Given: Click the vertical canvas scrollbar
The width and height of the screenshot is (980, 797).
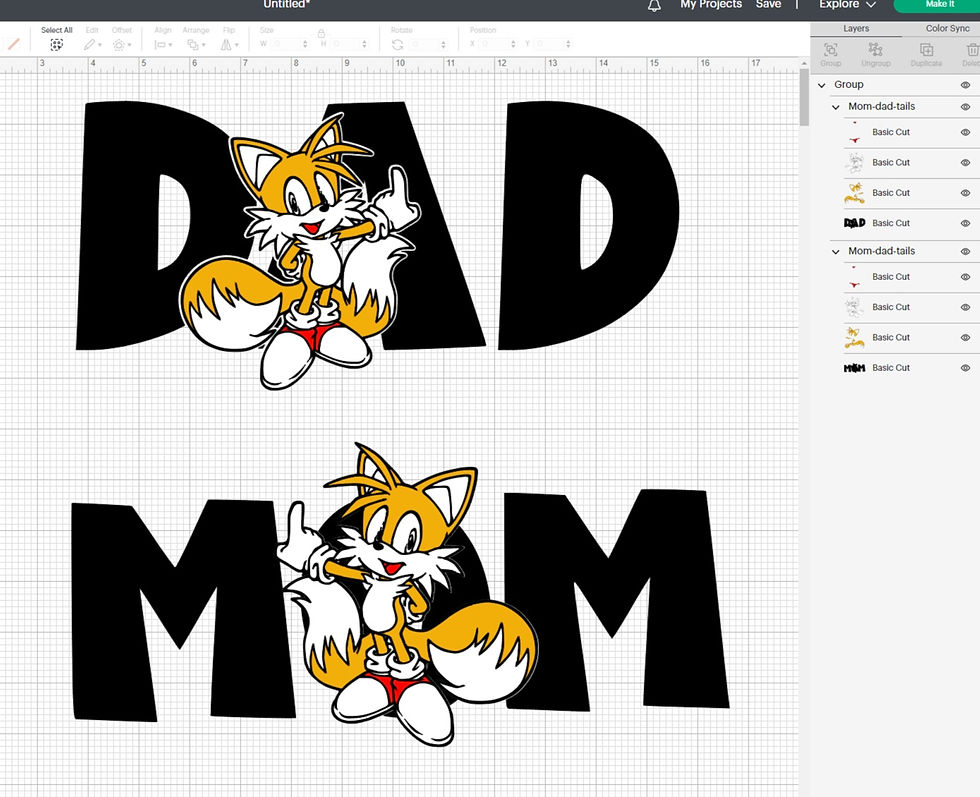Looking at the screenshot, I should click(804, 97).
